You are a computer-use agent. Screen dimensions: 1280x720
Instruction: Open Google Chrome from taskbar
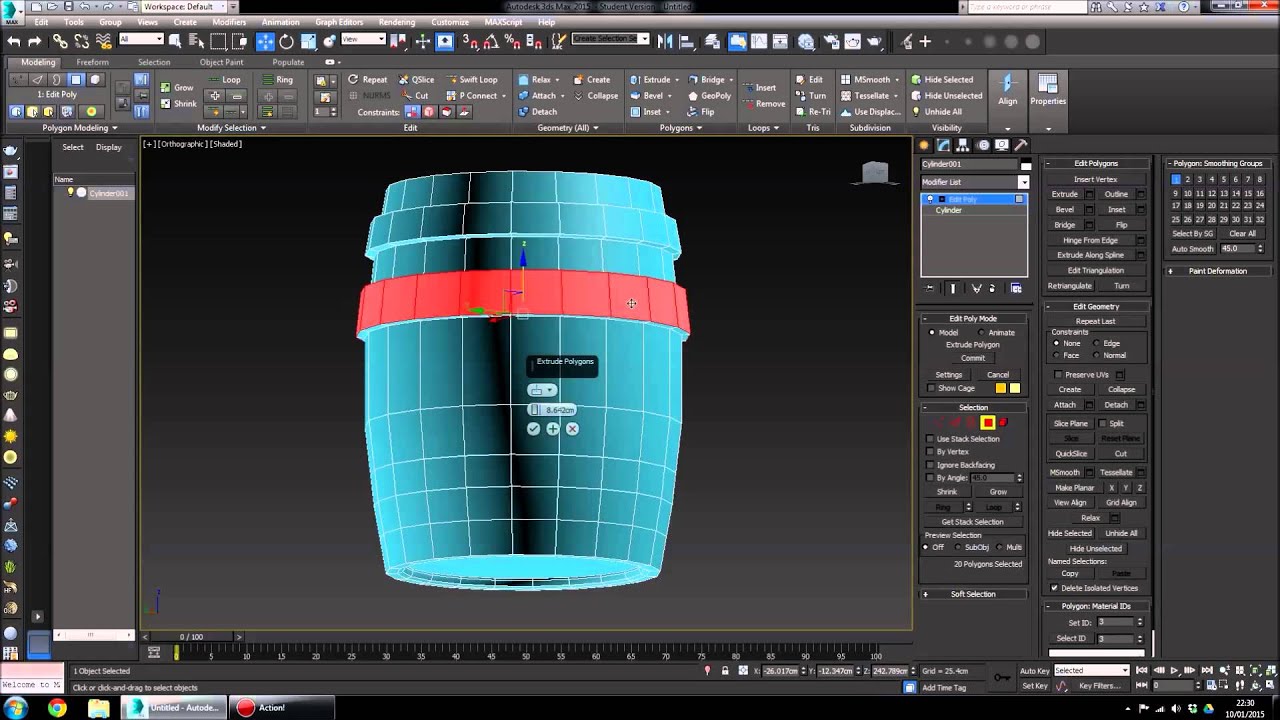click(x=57, y=708)
